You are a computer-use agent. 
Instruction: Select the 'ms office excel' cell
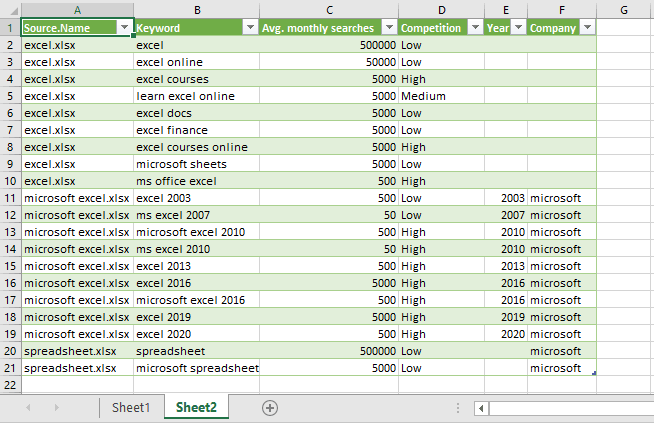click(x=196, y=181)
